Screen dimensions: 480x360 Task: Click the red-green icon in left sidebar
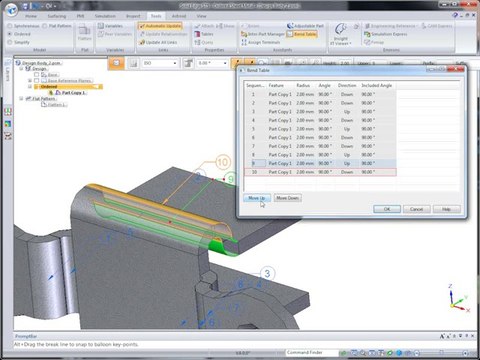pos(8,112)
